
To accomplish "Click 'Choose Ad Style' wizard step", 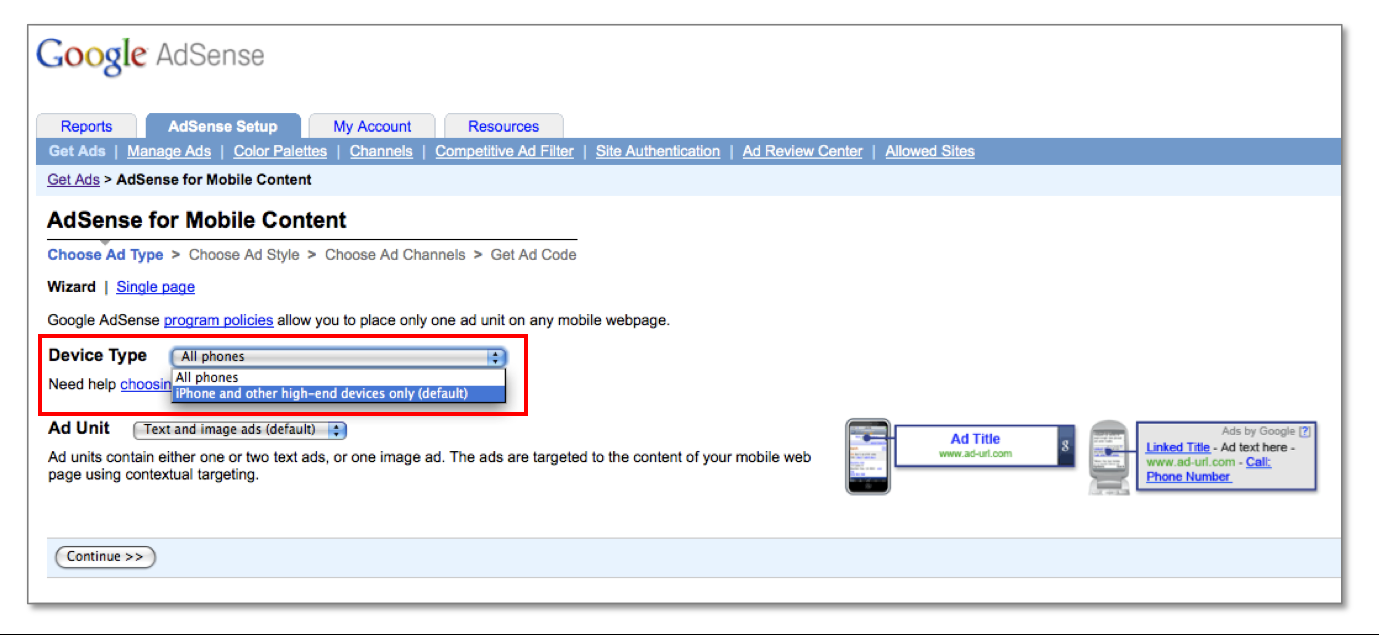I will click(x=244, y=255).
